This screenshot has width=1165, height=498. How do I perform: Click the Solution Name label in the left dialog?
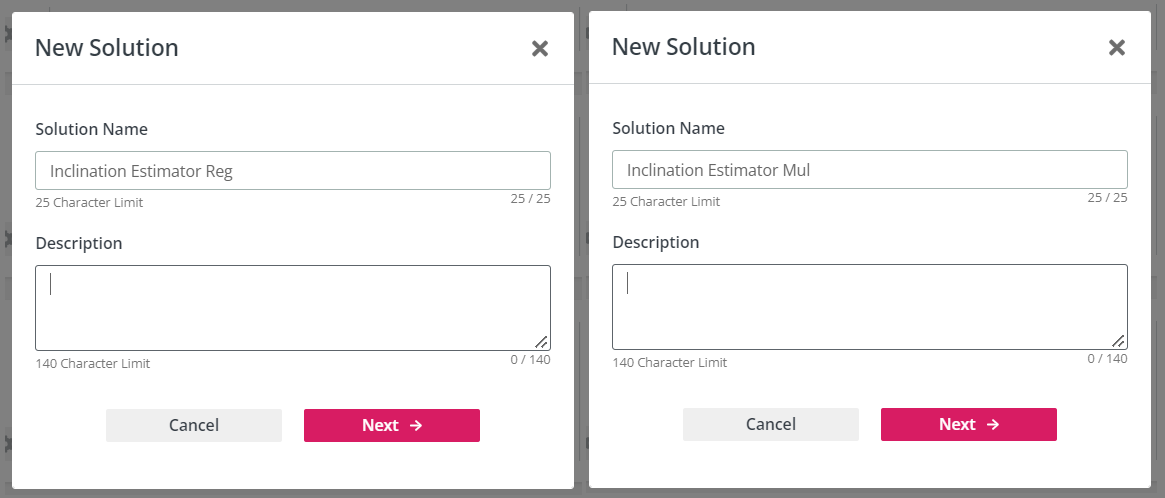click(x=91, y=129)
